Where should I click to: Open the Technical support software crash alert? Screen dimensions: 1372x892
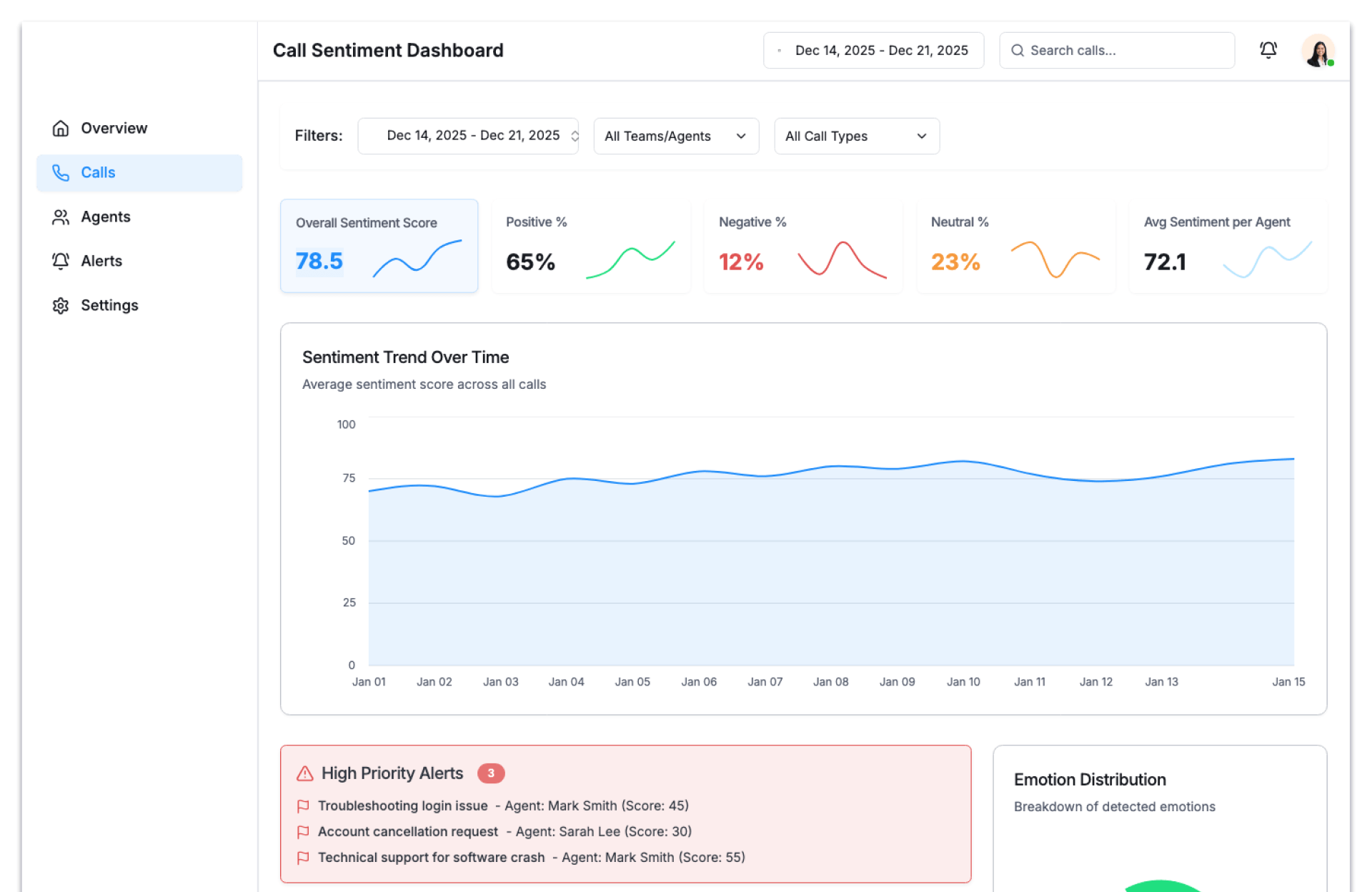click(x=431, y=858)
